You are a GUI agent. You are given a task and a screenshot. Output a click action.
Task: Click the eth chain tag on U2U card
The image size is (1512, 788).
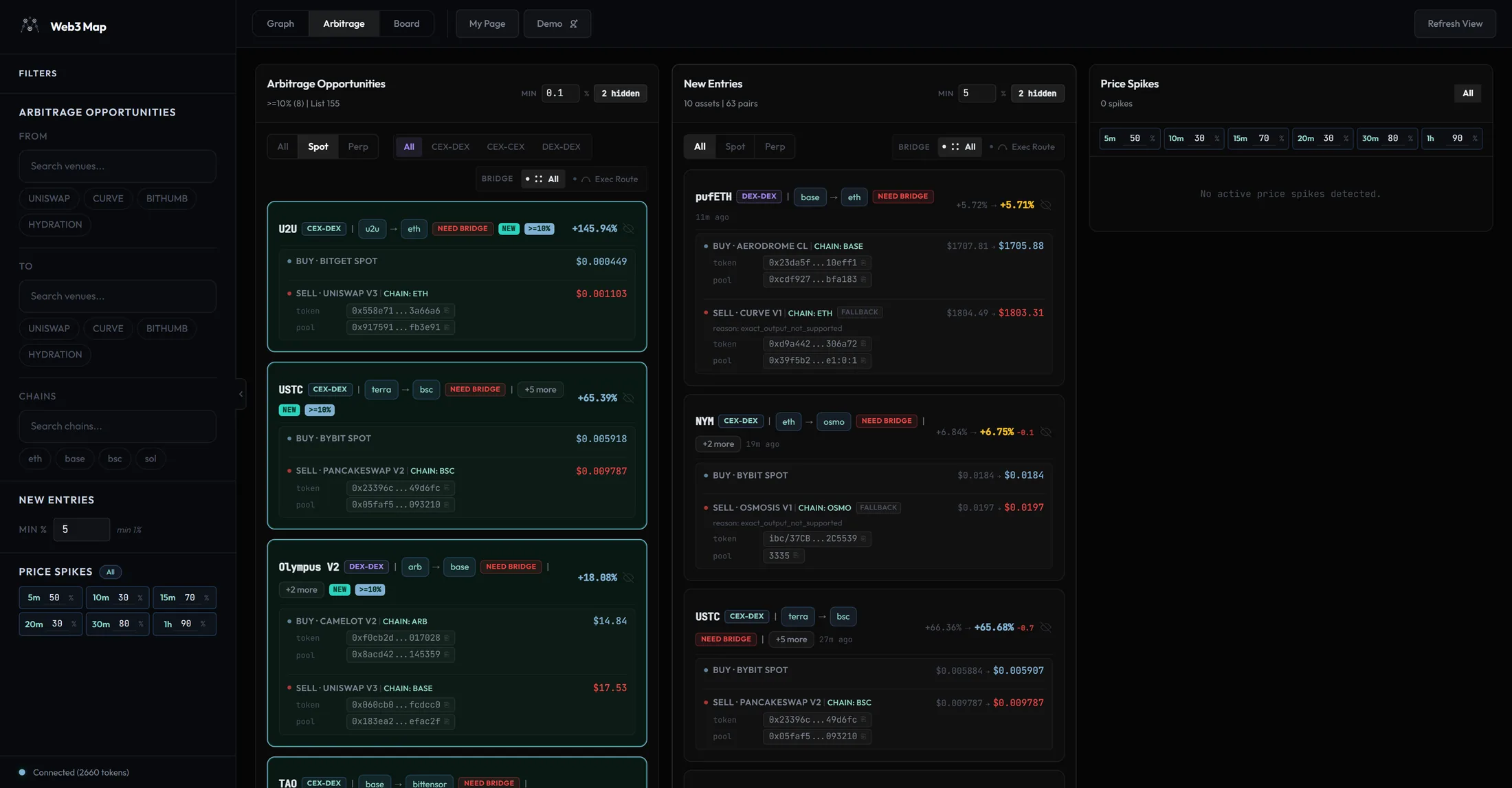tap(414, 229)
